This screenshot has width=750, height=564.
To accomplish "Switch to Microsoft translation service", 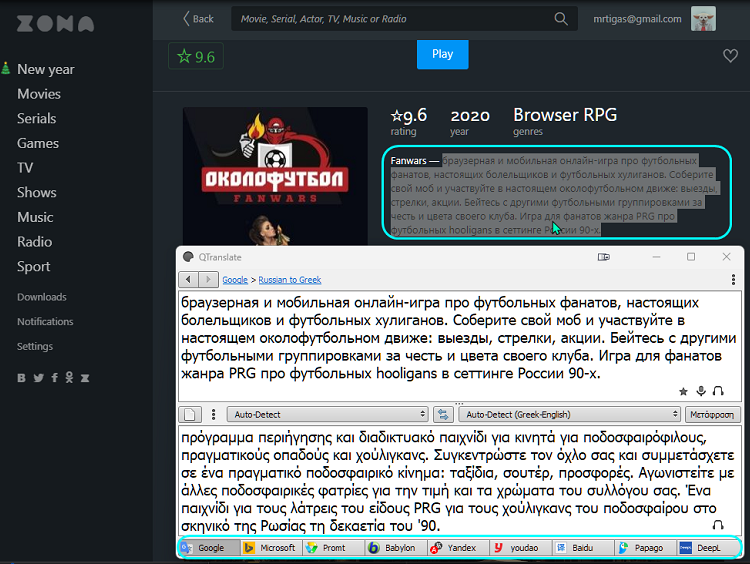I will [271, 548].
